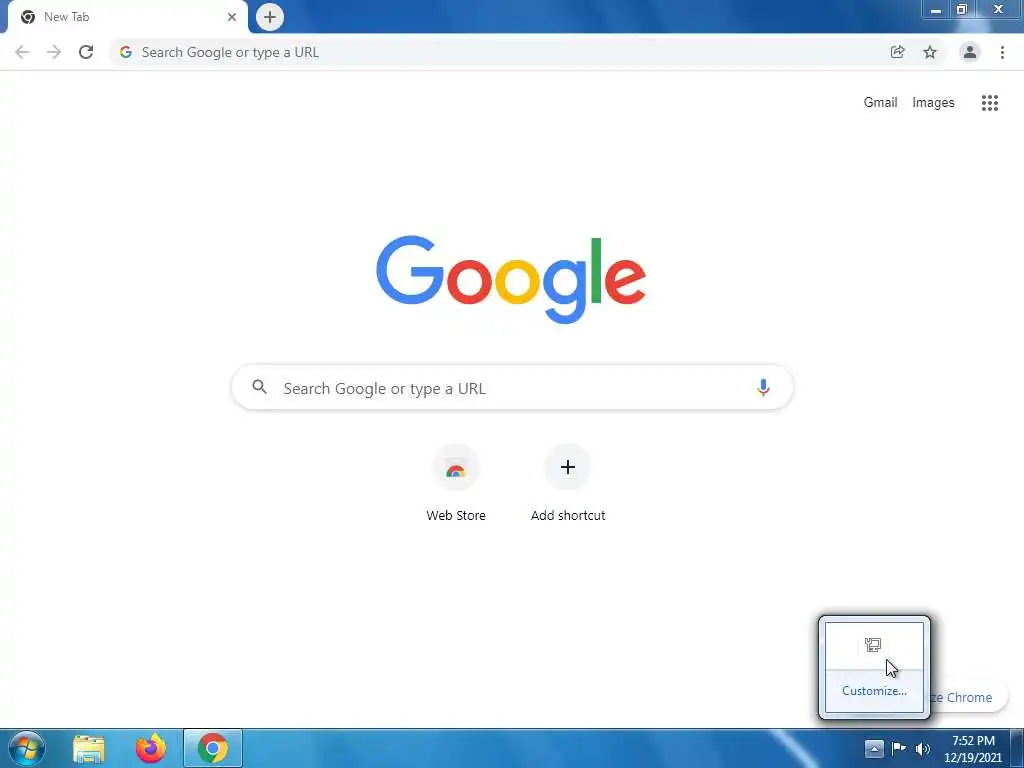
Task: Click the forward navigation arrow
Action: pos(54,52)
